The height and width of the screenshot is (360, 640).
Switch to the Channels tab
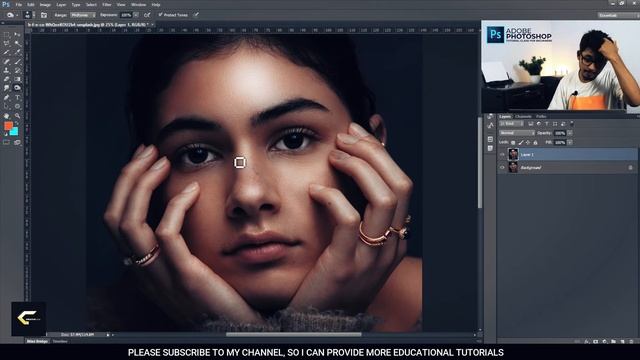(x=523, y=117)
